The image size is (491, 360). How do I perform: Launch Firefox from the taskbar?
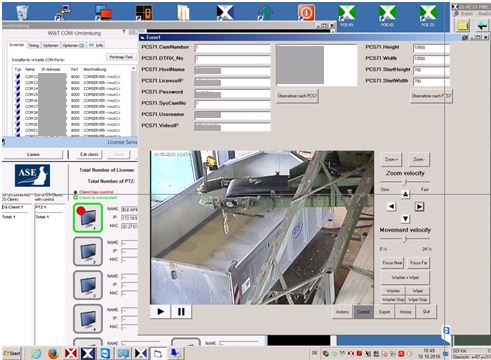tap(53, 353)
